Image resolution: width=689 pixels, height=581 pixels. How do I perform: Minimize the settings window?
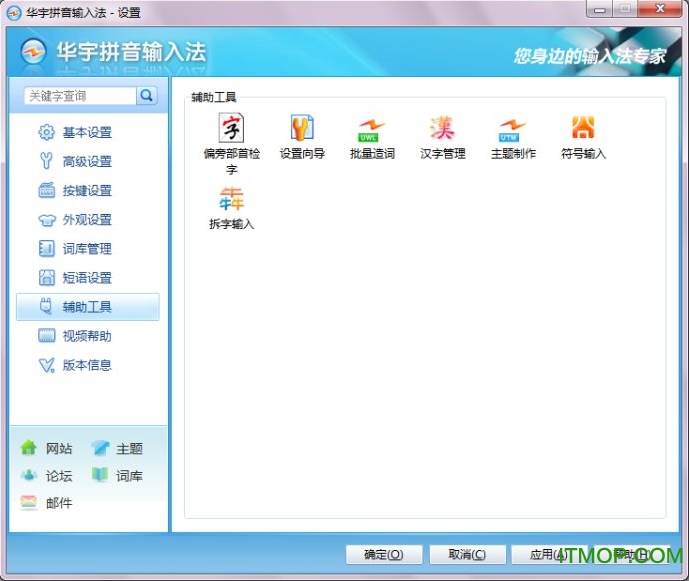pyautogui.click(x=599, y=9)
